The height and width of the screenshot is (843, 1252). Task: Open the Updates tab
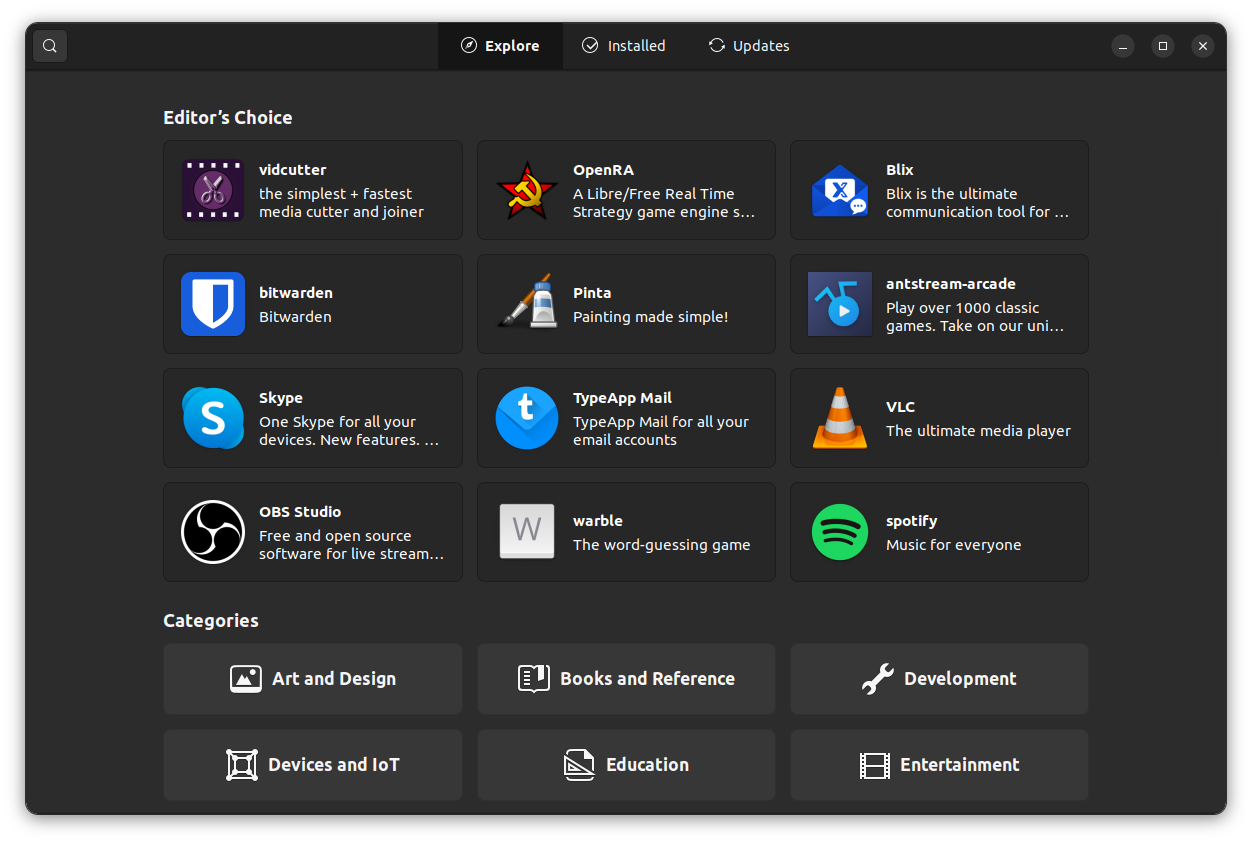(748, 45)
